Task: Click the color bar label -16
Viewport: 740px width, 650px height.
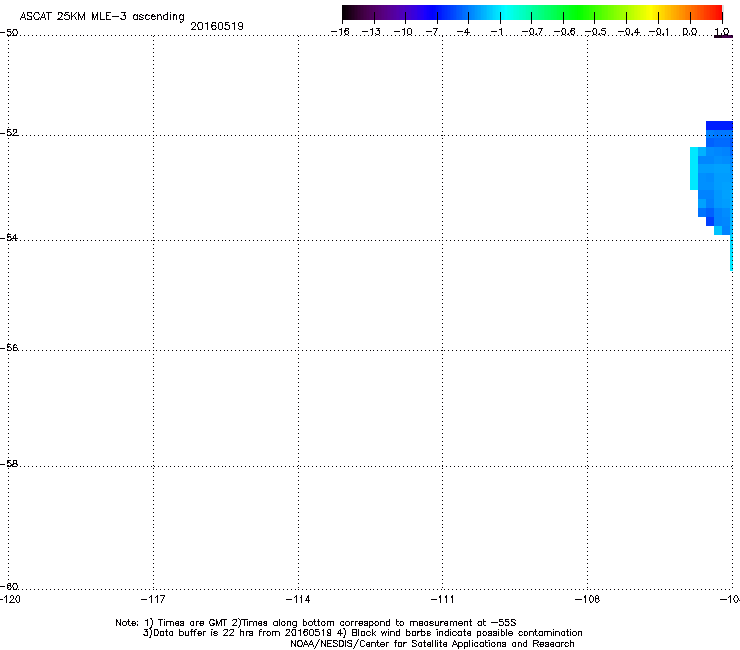Action: [x=340, y=32]
